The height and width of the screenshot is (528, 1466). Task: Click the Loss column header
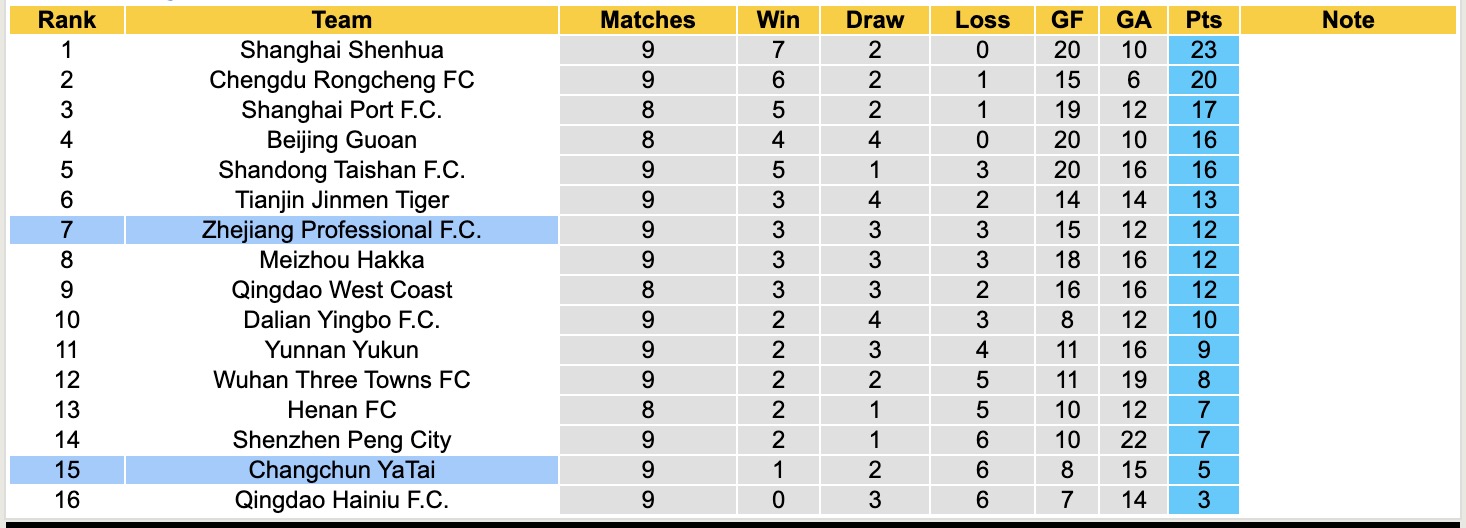(x=982, y=20)
